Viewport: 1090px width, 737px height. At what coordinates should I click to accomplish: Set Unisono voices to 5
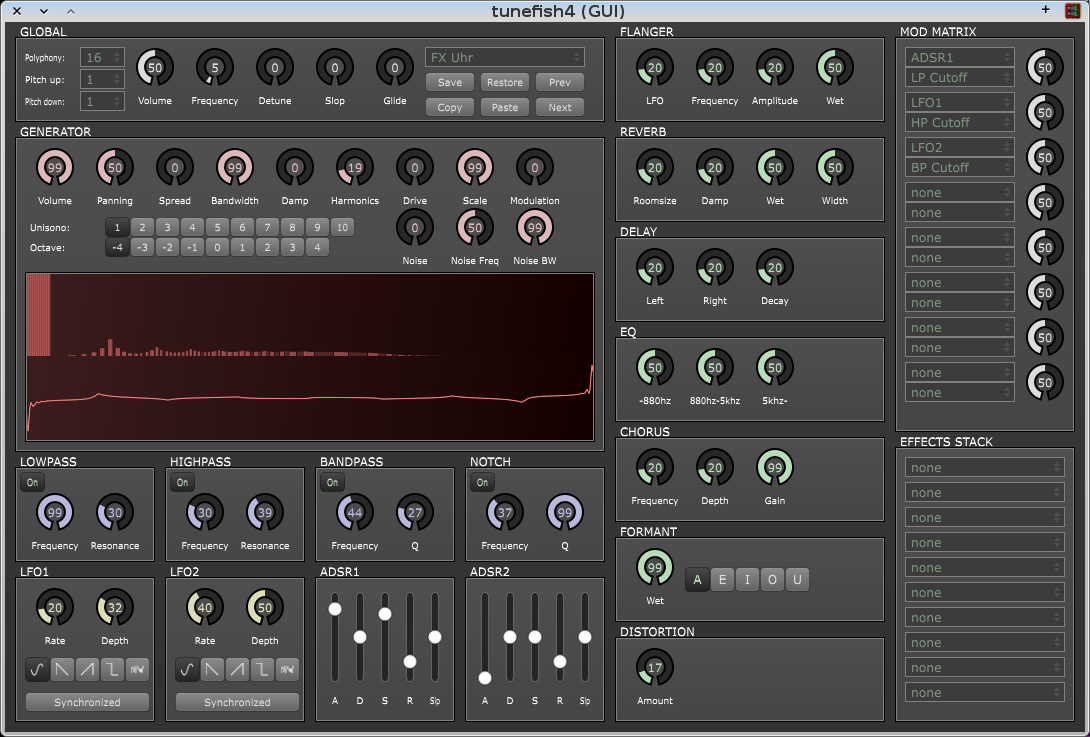point(218,227)
